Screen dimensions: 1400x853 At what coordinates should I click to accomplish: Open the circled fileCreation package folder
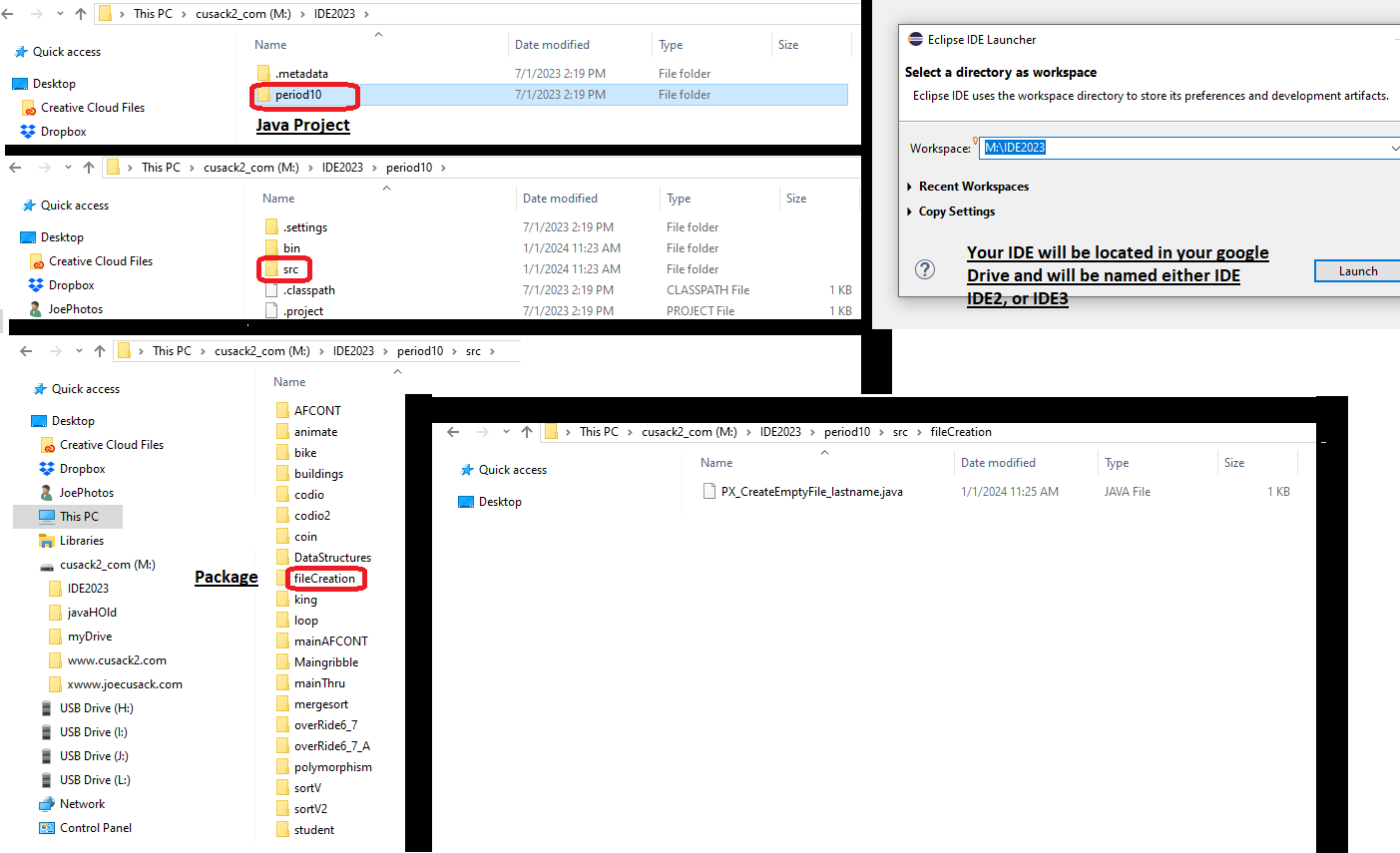pos(324,579)
